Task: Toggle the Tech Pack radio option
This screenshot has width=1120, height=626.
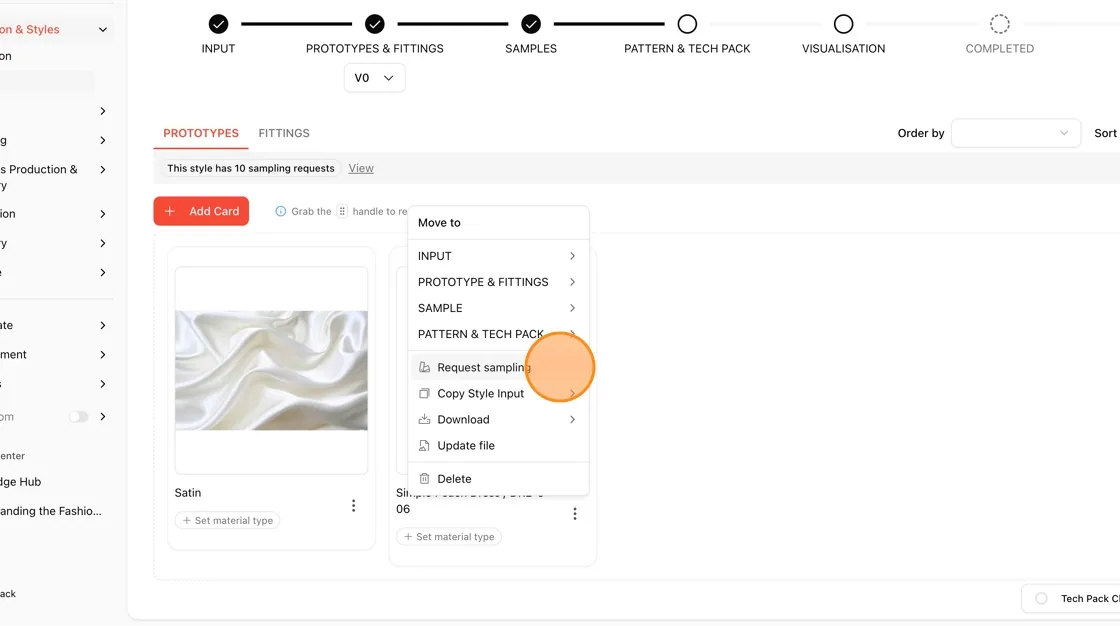Action: point(1041,599)
